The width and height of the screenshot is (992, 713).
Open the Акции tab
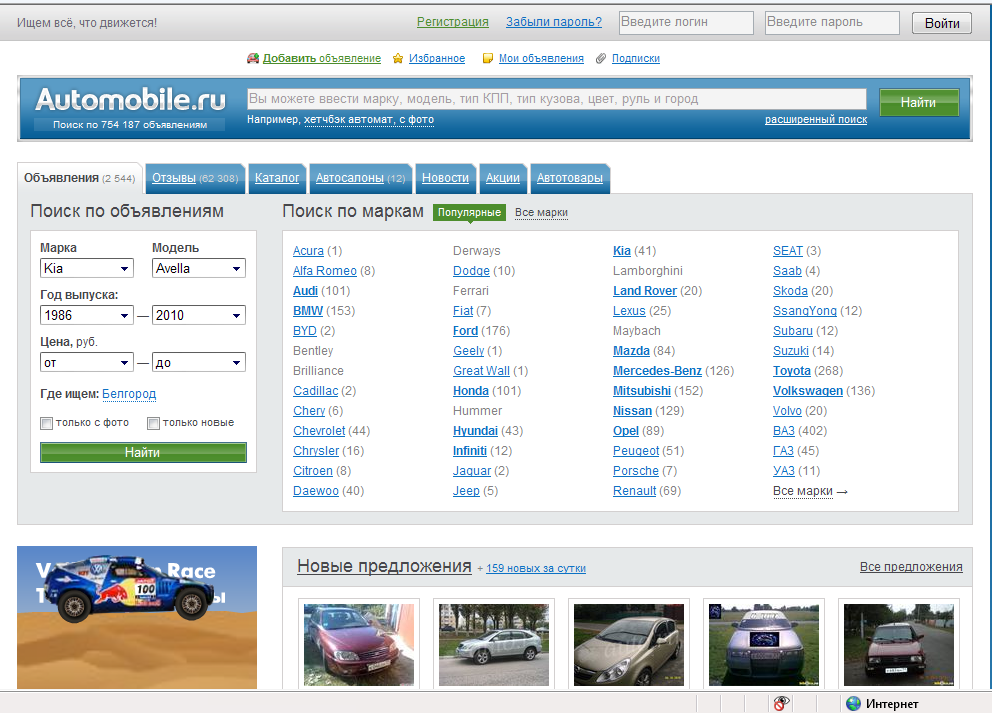[503, 178]
